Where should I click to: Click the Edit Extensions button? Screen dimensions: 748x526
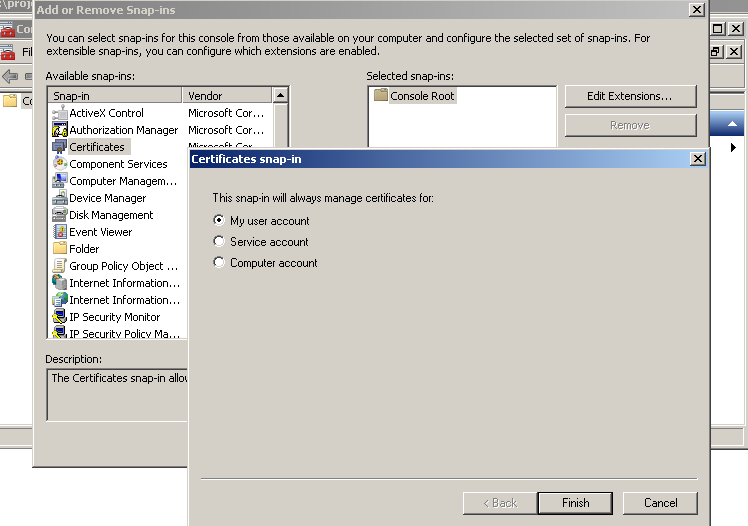pos(630,96)
